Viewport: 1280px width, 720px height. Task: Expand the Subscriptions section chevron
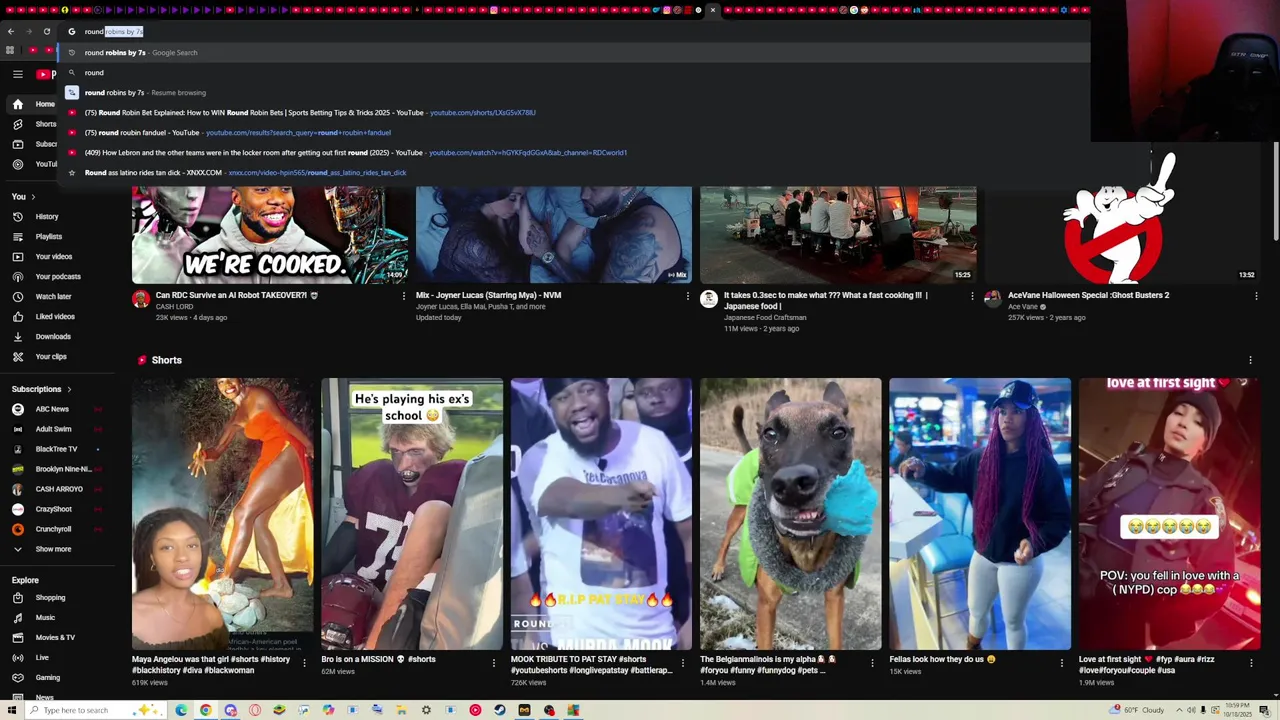(x=69, y=389)
